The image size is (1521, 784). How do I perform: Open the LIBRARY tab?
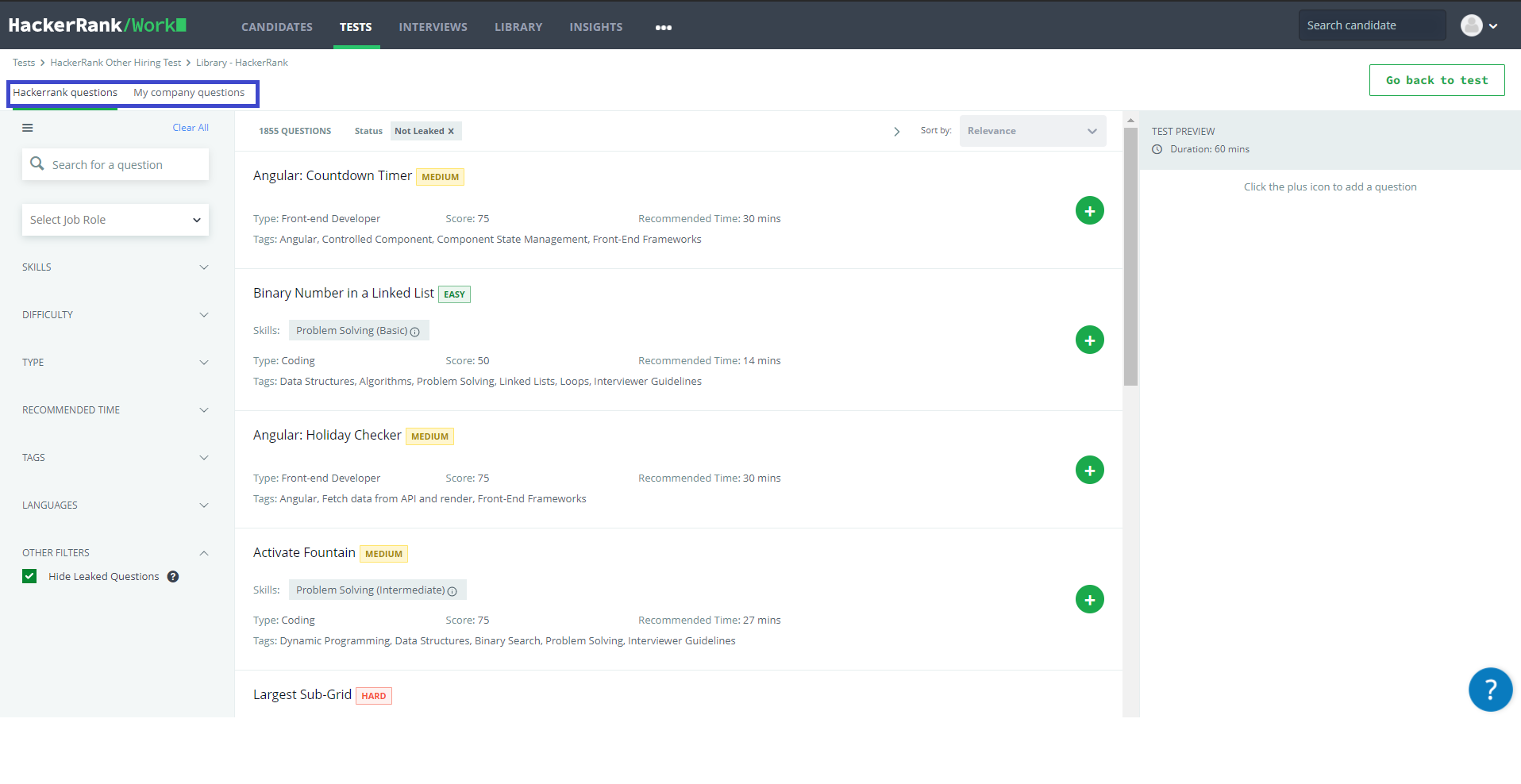(x=518, y=27)
